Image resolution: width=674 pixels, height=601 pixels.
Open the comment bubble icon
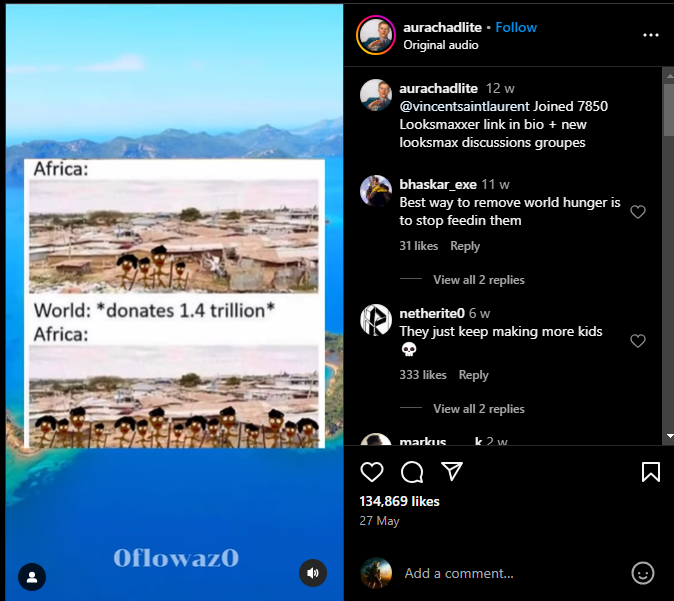pos(412,472)
